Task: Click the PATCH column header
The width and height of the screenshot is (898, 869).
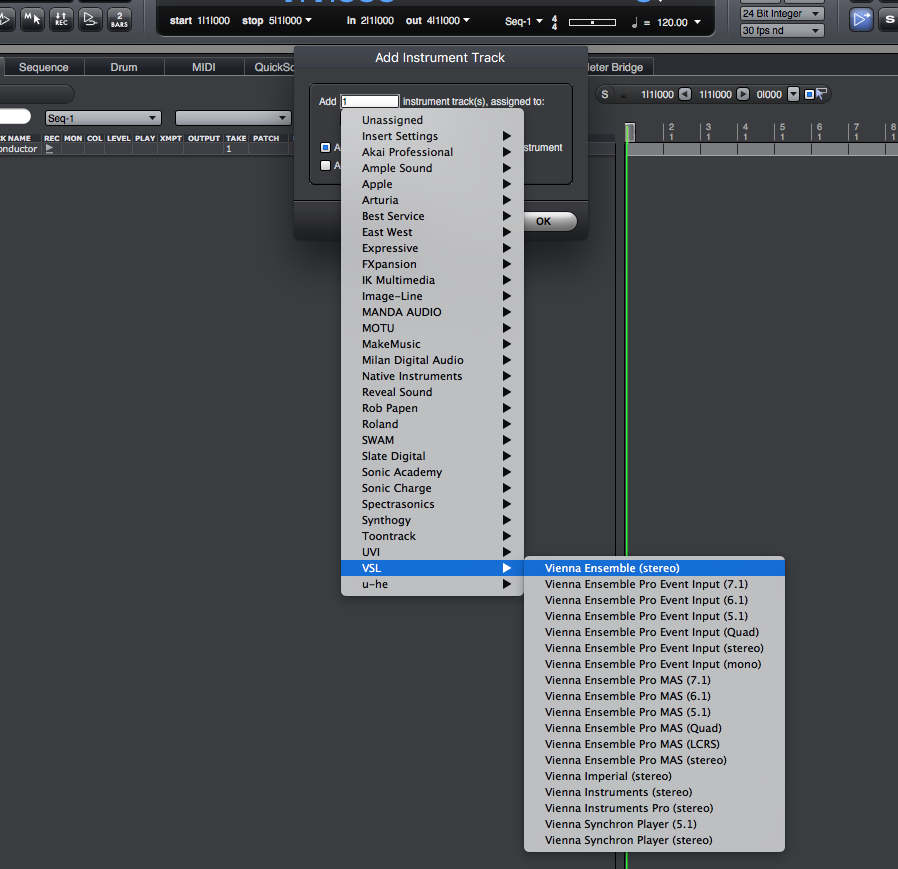Action: 266,139
